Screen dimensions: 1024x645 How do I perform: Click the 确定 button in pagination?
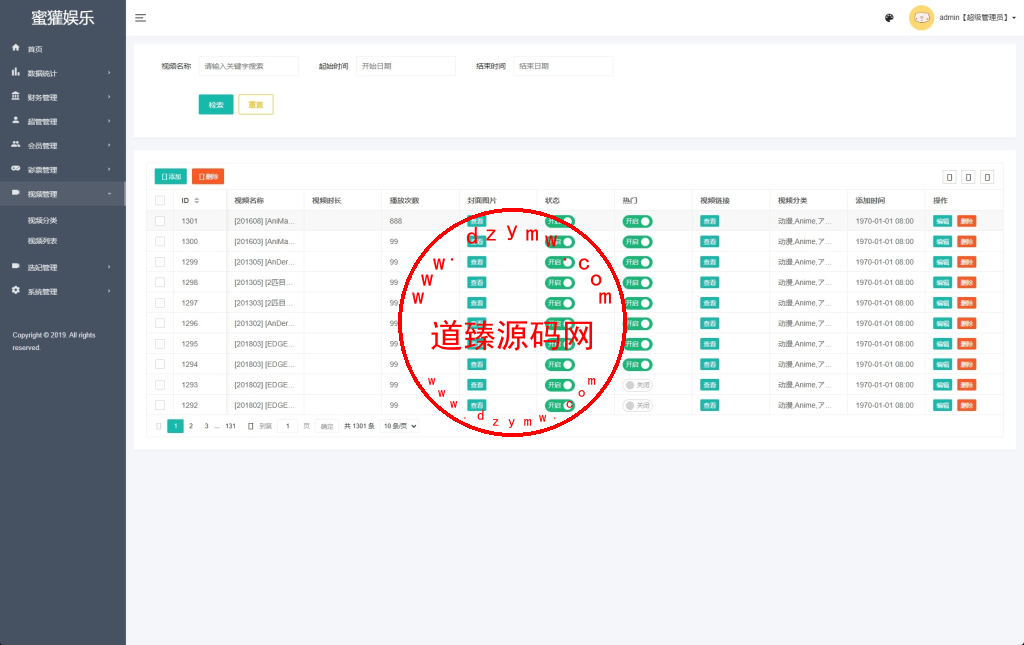pyautogui.click(x=327, y=426)
